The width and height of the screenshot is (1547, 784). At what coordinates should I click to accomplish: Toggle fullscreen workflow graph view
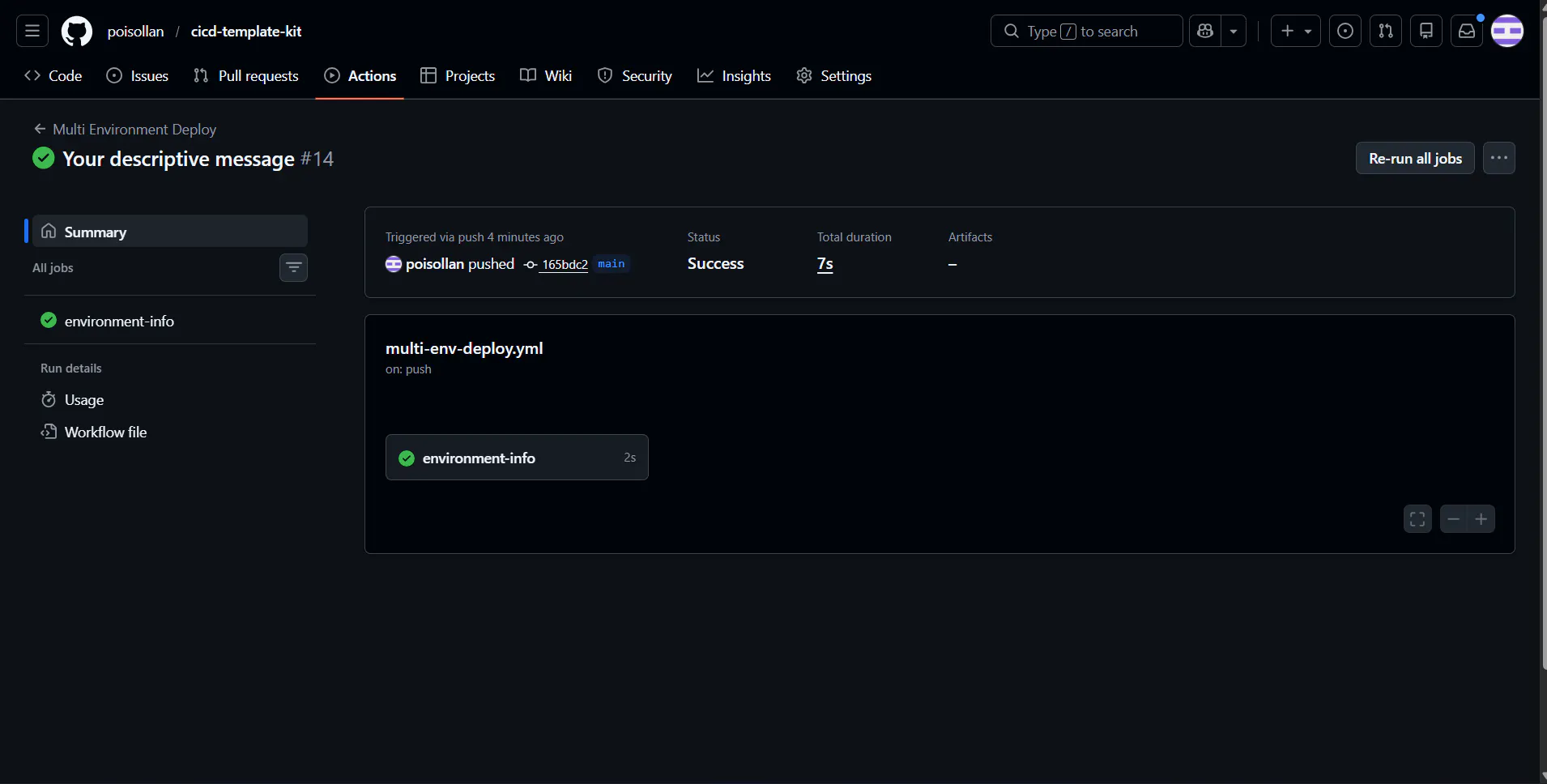(1417, 519)
